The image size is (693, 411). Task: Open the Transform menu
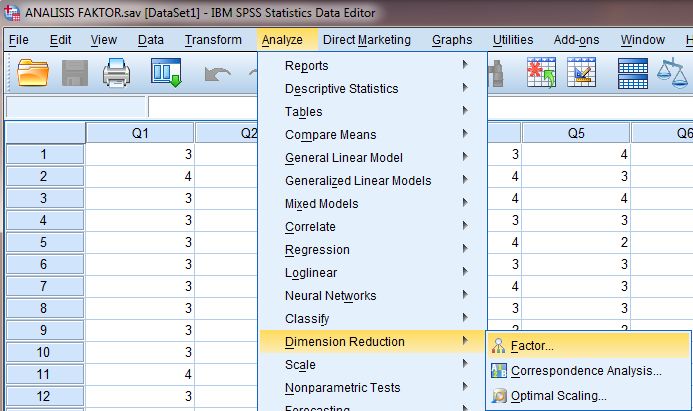click(213, 40)
